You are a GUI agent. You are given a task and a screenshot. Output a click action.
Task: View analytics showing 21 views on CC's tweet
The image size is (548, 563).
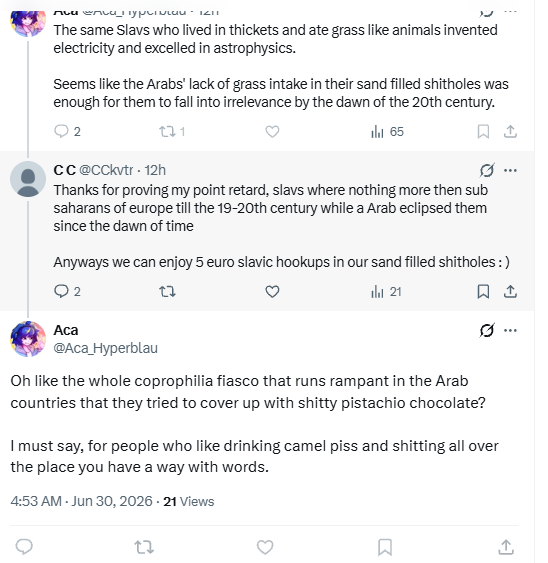(386, 291)
